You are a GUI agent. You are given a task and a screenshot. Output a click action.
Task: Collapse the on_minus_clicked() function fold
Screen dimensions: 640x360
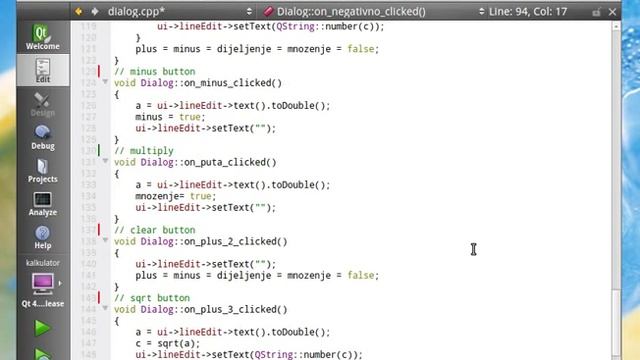[x=105, y=82]
